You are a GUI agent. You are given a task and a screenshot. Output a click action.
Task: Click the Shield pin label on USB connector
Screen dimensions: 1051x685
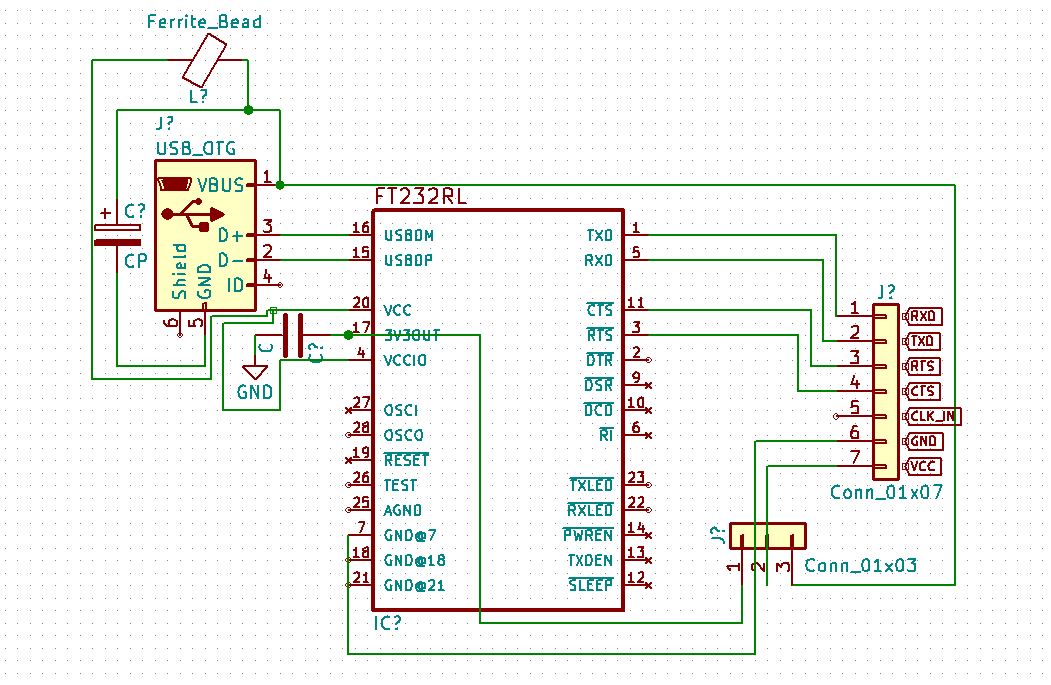coord(180,271)
